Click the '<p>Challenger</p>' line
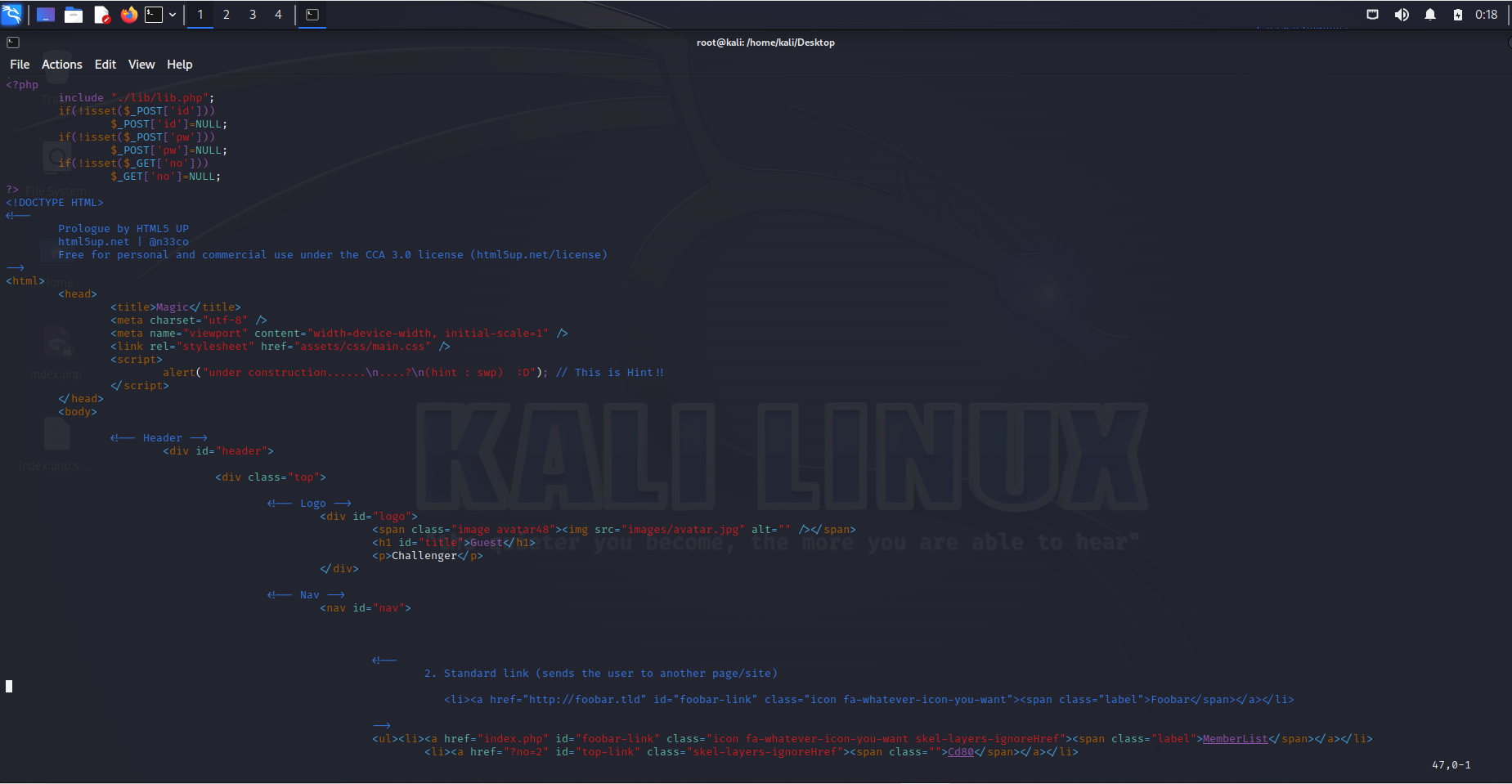The width and height of the screenshot is (1512, 784). point(428,556)
